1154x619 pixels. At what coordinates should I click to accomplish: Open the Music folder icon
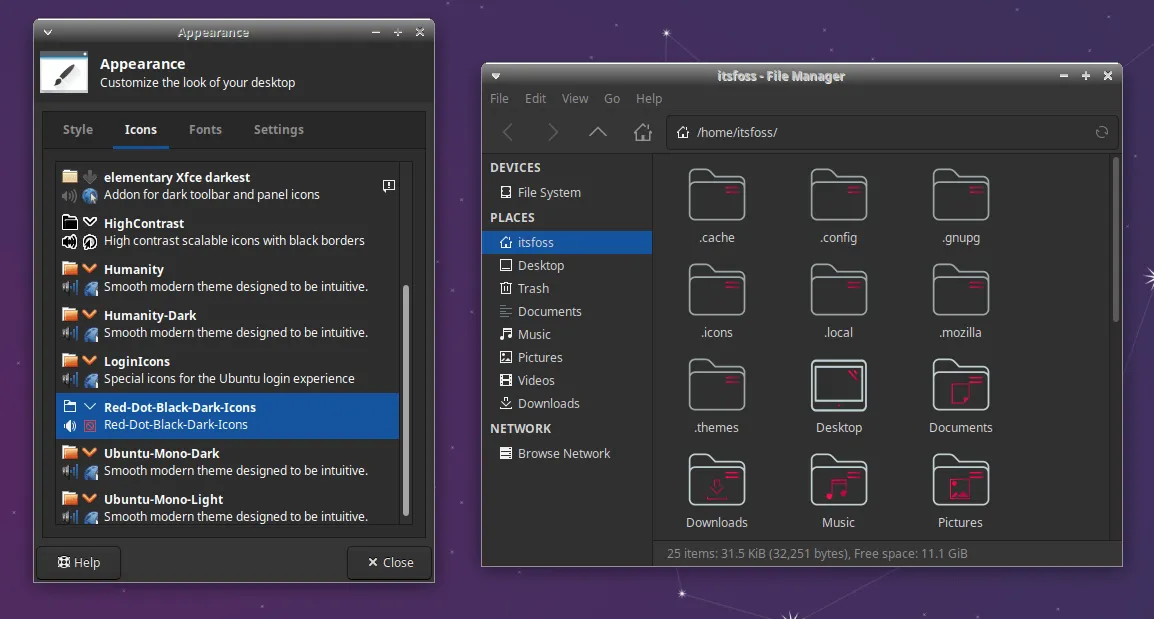[838, 481]
